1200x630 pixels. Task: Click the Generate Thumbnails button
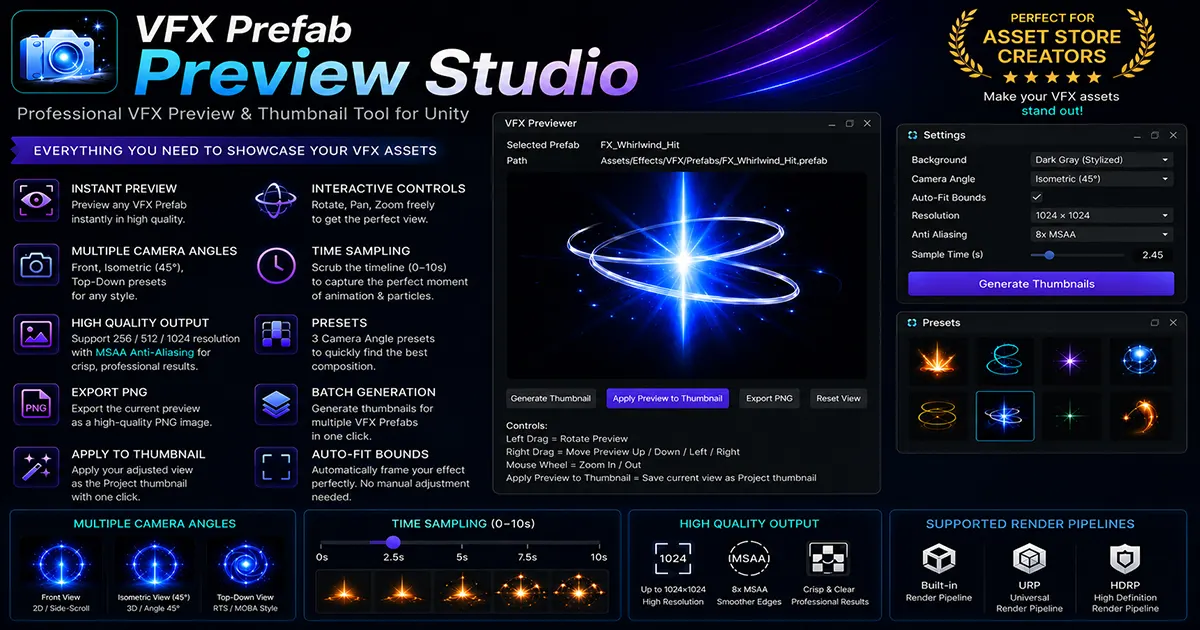tap(1041, 284)
